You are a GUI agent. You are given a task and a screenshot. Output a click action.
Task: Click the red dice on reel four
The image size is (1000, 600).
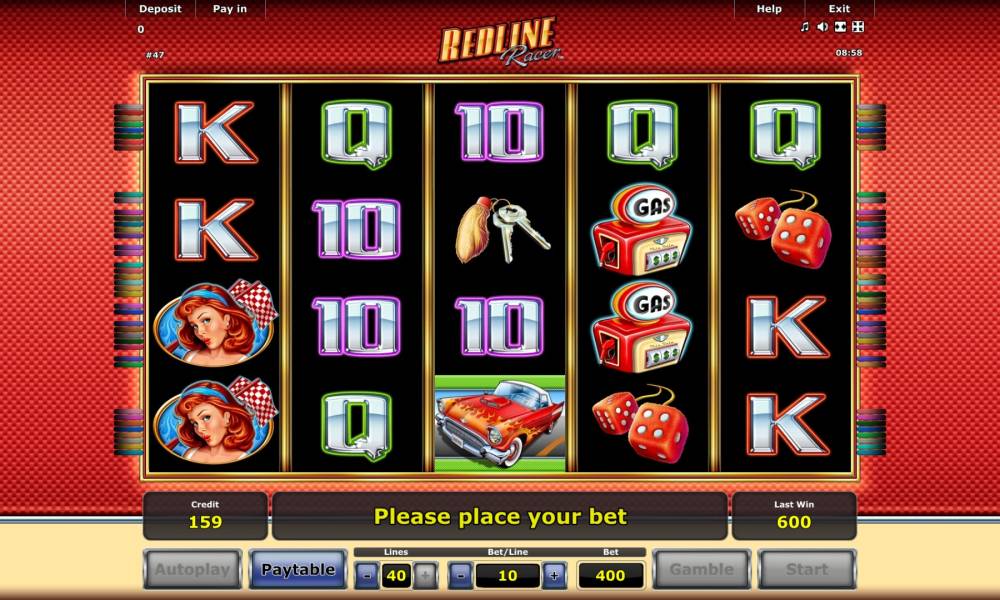(x=641, y=423)
